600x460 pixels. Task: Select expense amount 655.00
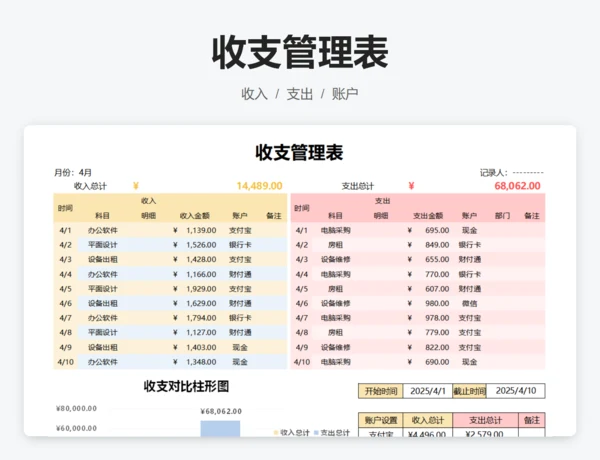437,259
